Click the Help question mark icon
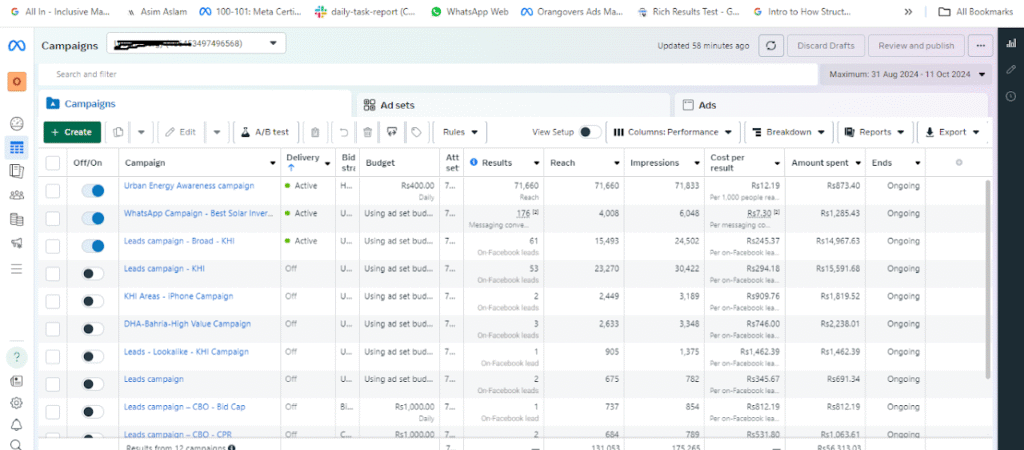The image size is (1024, 450). click(x=16, y=357)
